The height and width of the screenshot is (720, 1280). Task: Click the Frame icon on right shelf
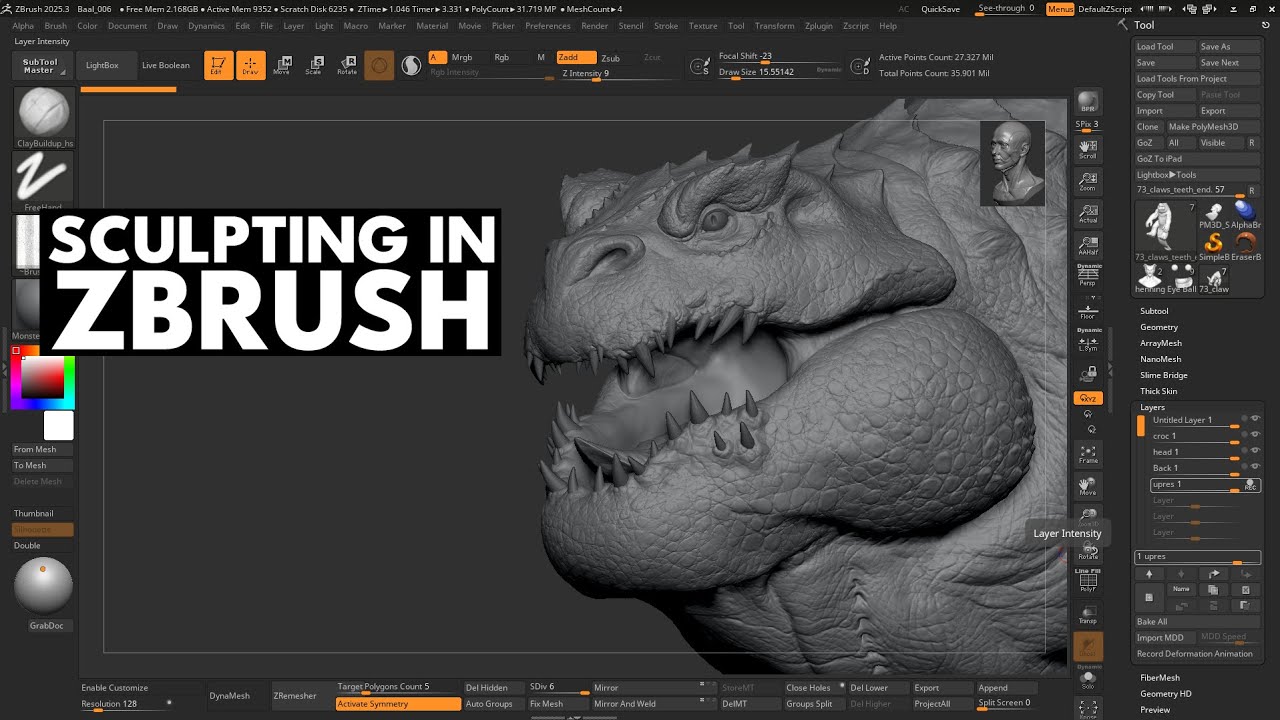pyautogui.click(x=1087, y=454)
